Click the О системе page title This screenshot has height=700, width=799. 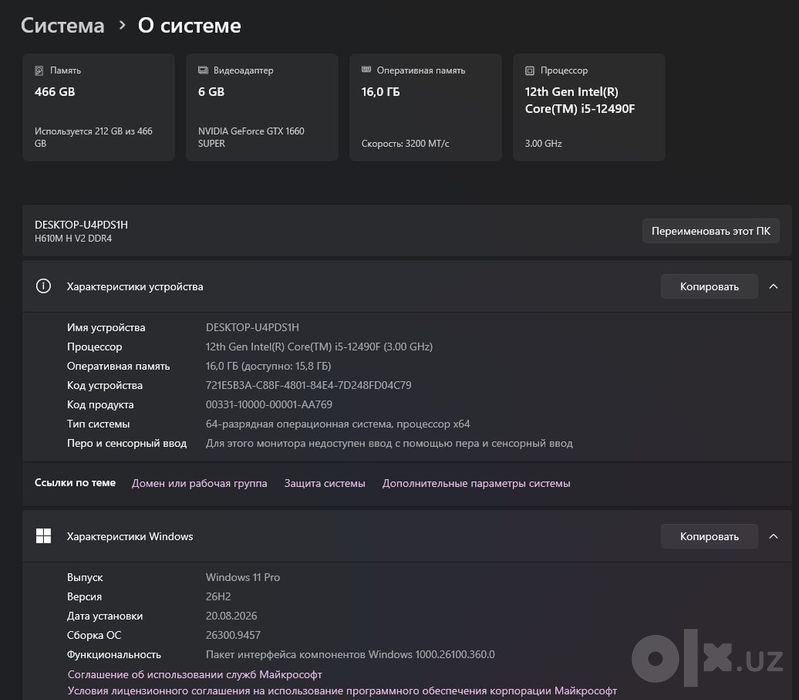[x=189, y=25]
